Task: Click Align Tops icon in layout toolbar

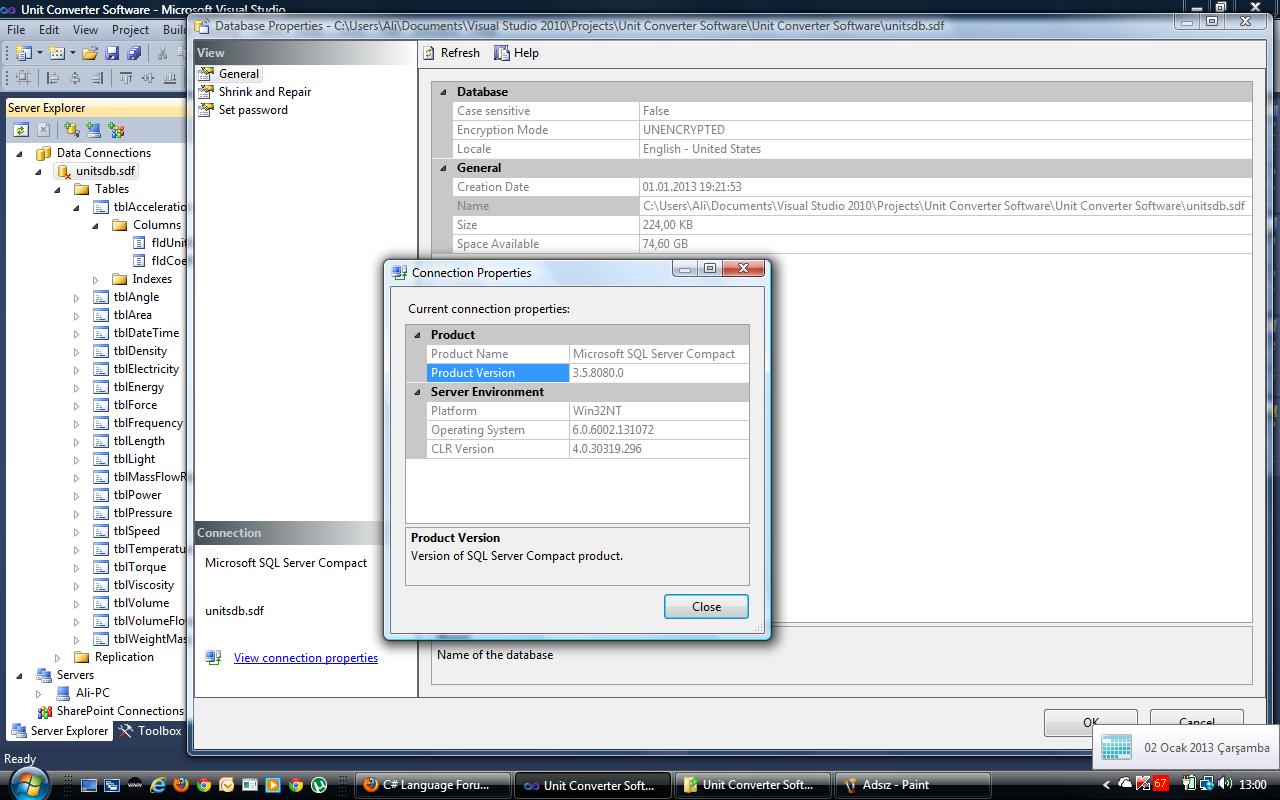Action: pyautogui.click(x=126, y=77)
